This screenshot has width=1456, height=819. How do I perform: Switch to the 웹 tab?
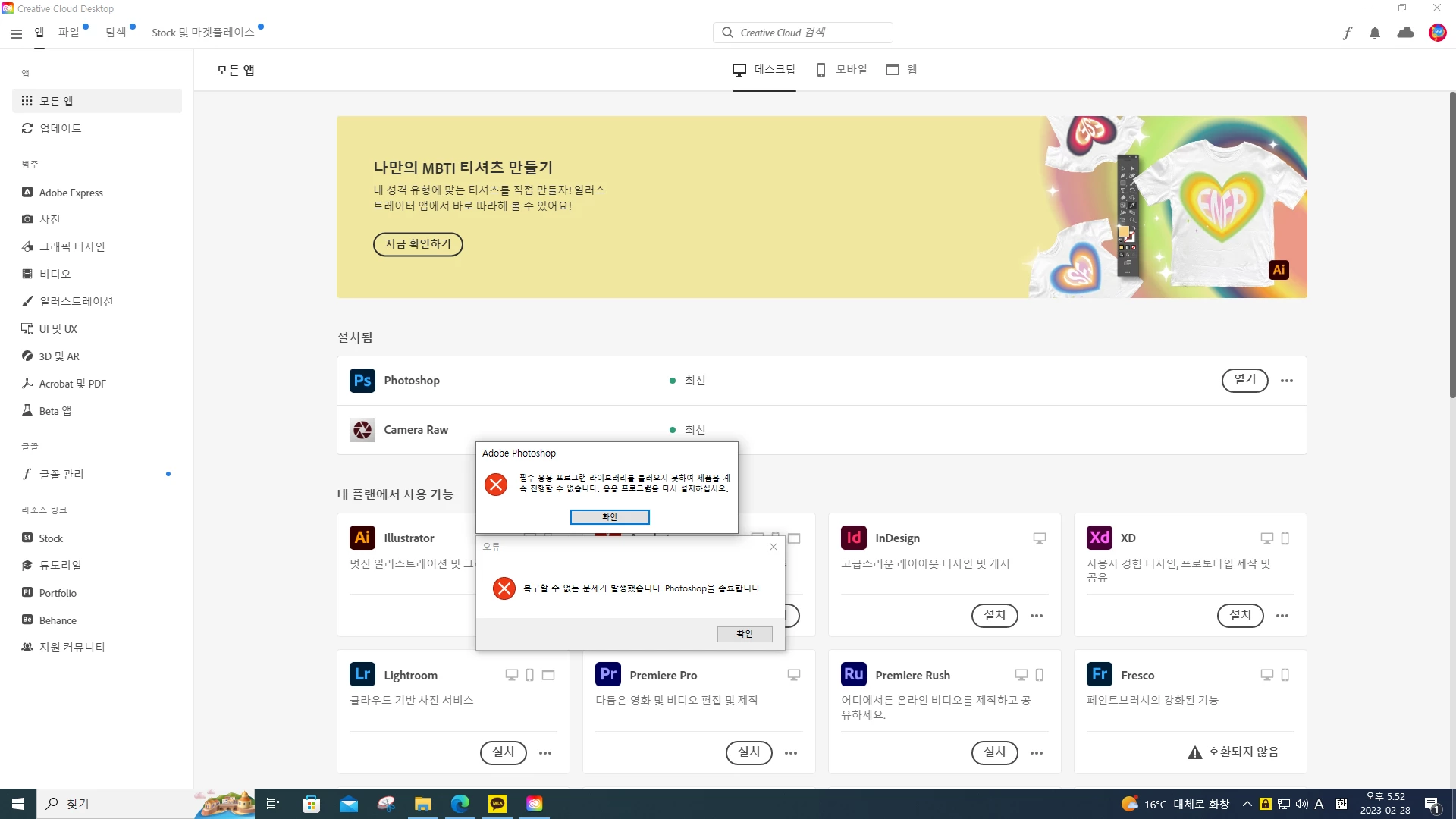pyautogui.click(x=902, y=70)
